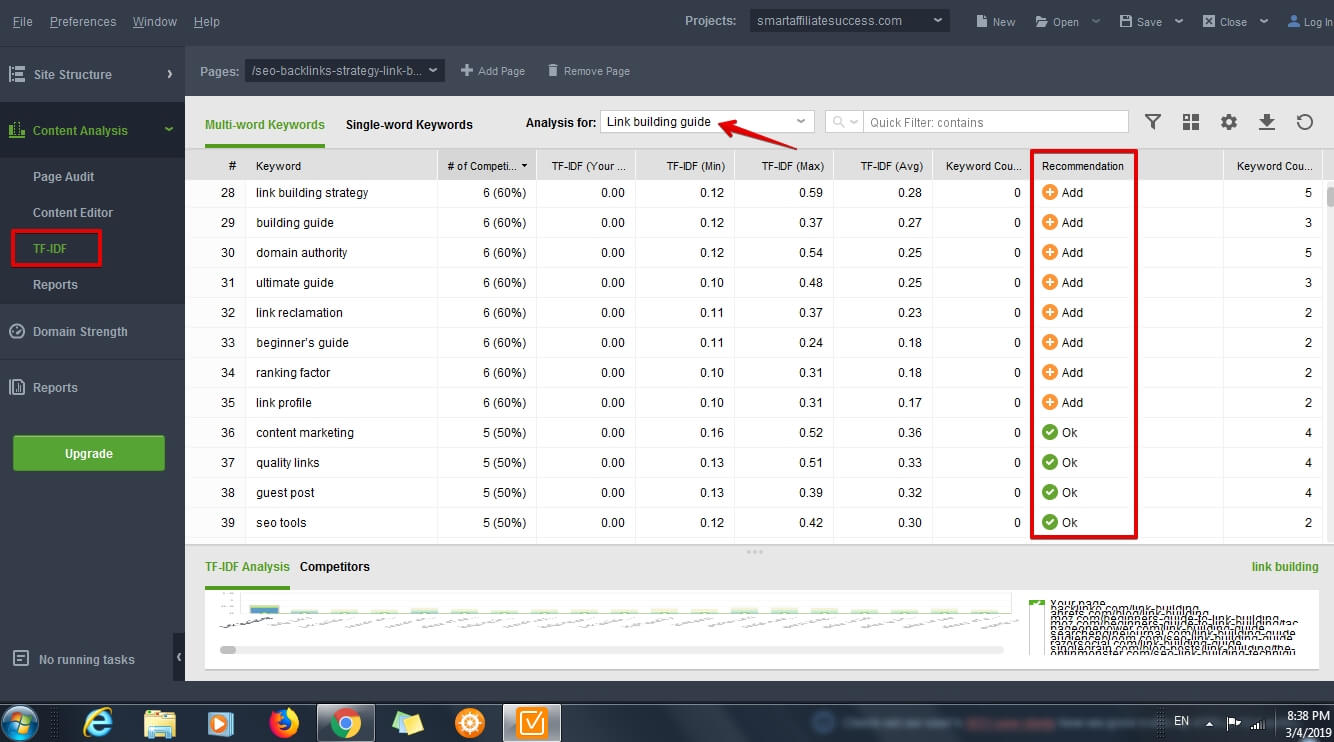
Task: Click the running tasks list icon
Action: coord(21,658)
